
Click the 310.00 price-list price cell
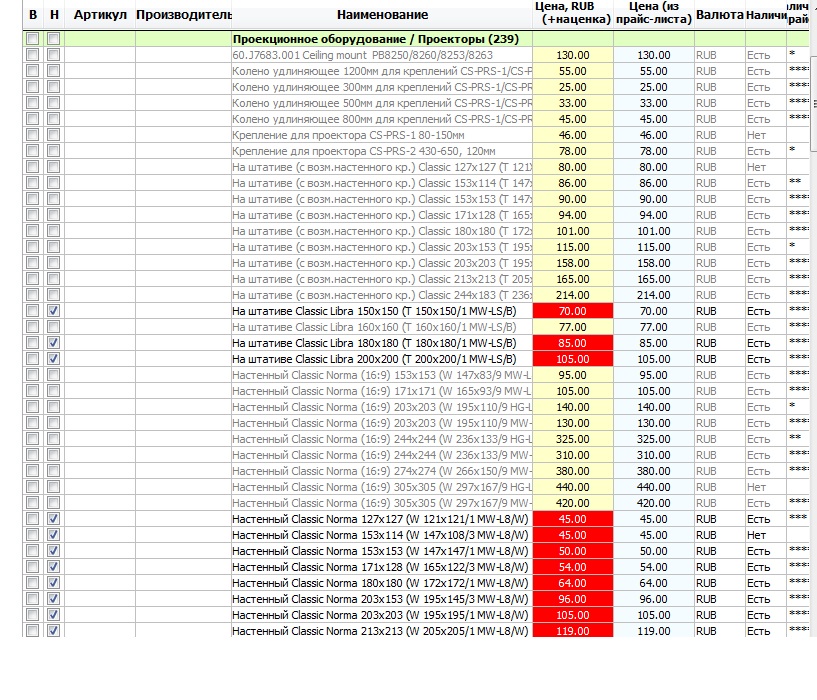click(654, 456)
